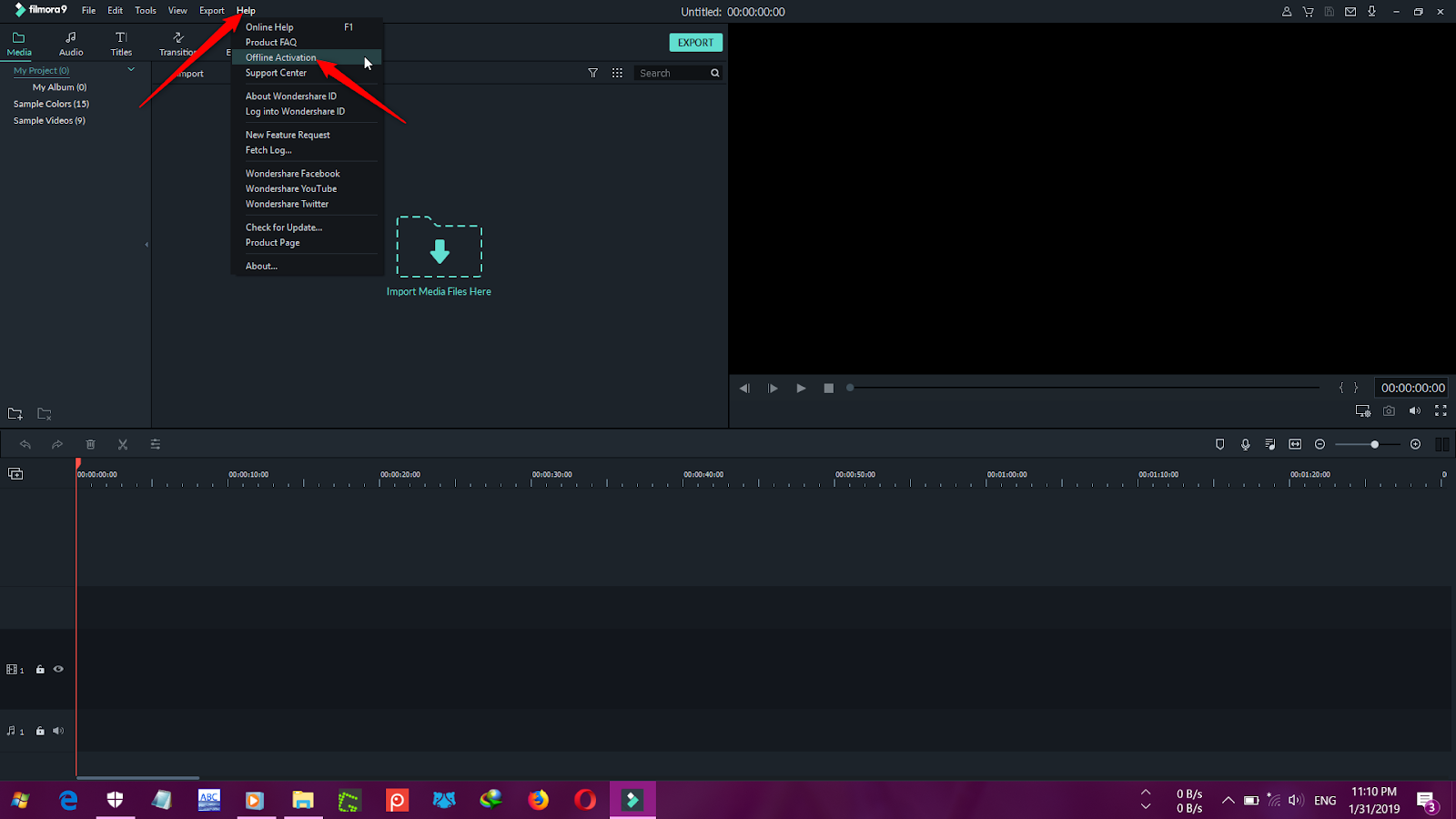The image size is (1456, 819).
Task: Click the timeline marker shield icon
Action: click(x=1220, y=444)
